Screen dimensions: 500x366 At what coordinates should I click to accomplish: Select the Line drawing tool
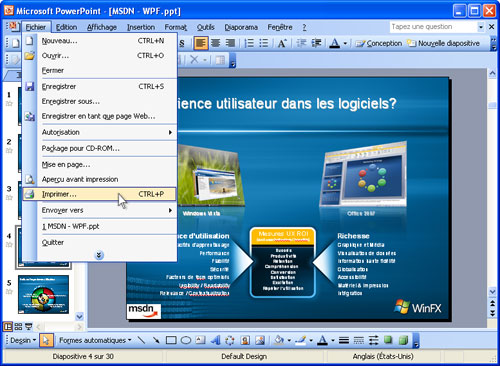click(142, 340)
